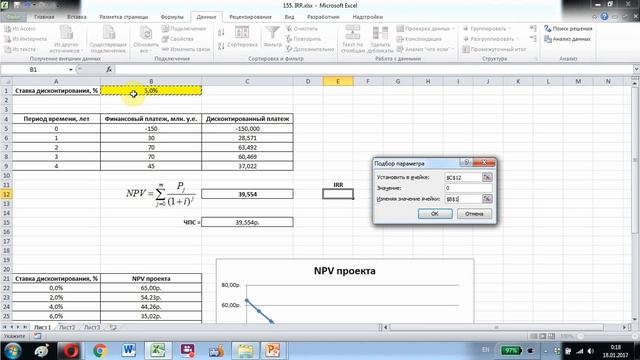Open the Name Box dropdown arrow
Image resolution: width=640 pixels, height=360 pixels.
(x=71, y=69)
